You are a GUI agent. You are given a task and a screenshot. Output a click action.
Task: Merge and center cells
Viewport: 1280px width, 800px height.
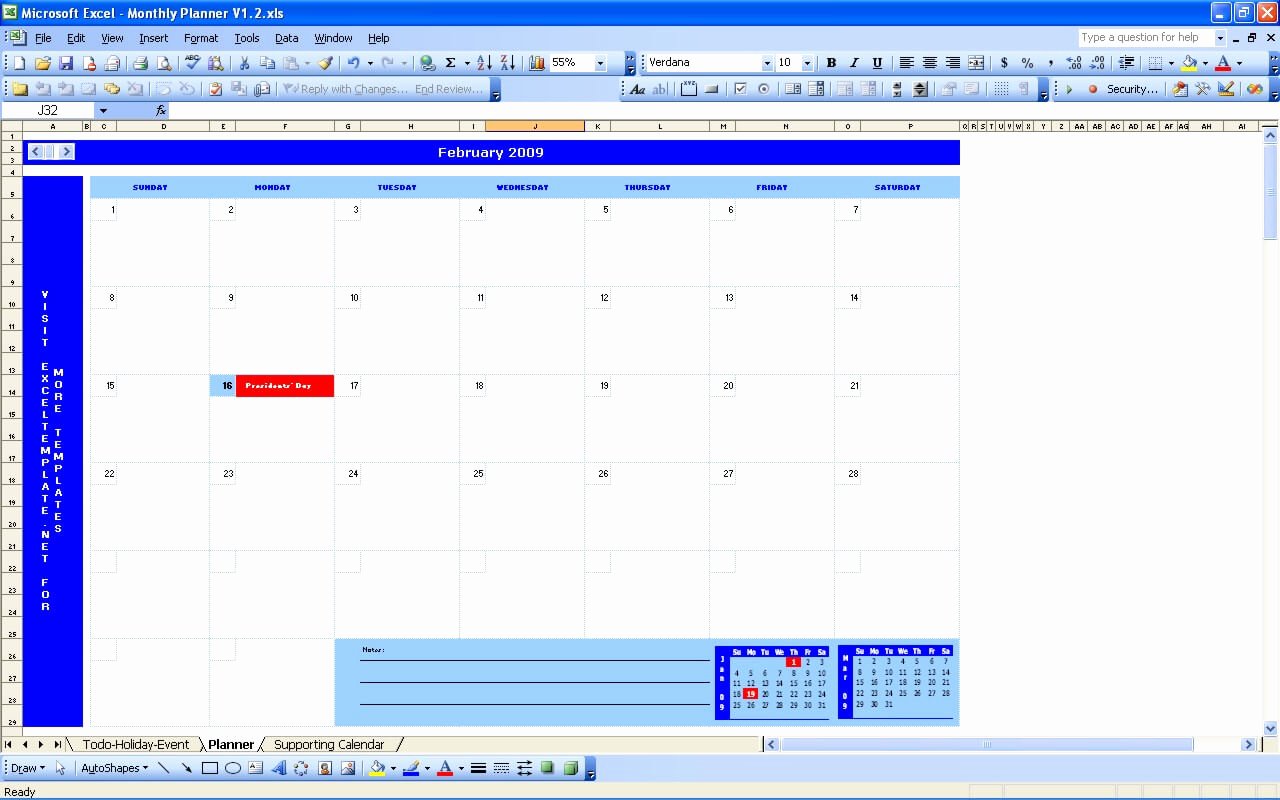[976, 63]
